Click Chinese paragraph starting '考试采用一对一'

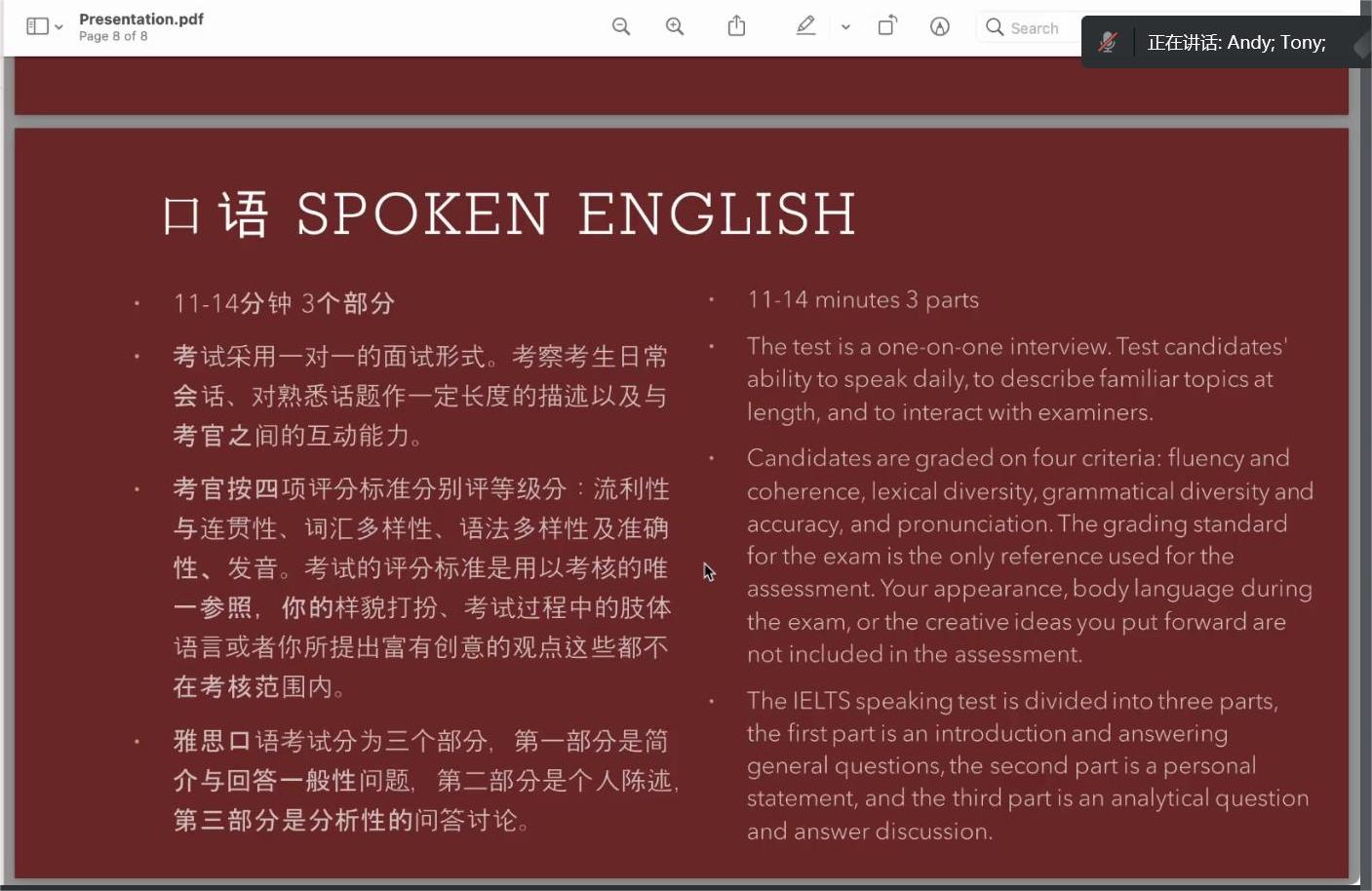pyautogui.click(x=420, y=396)
